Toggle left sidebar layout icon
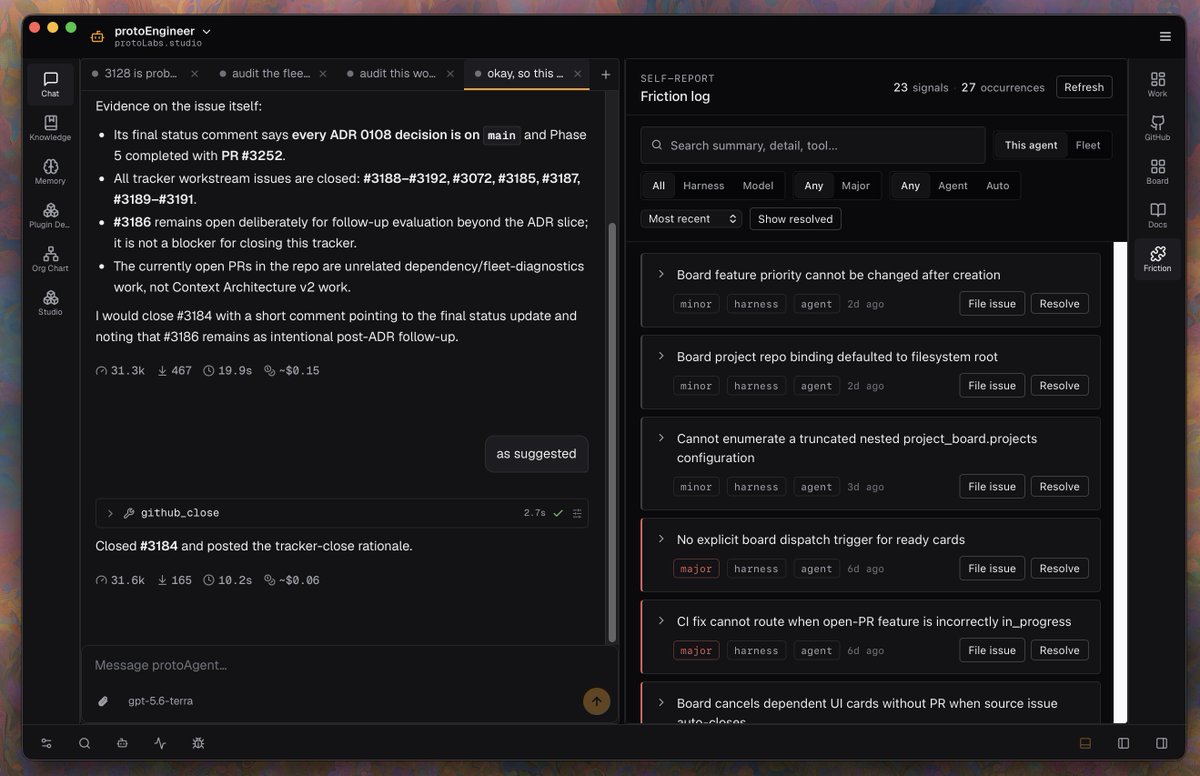The image size is (1200, 776). click(1123, 743)
